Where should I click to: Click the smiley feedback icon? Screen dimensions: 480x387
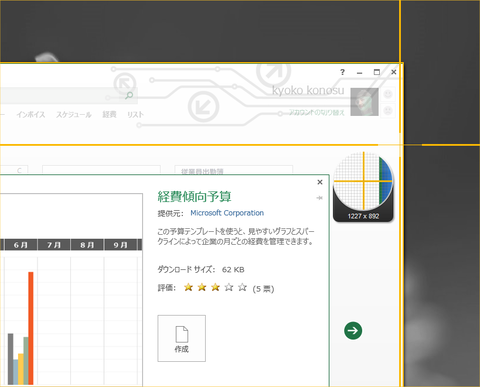coord(388,94)
